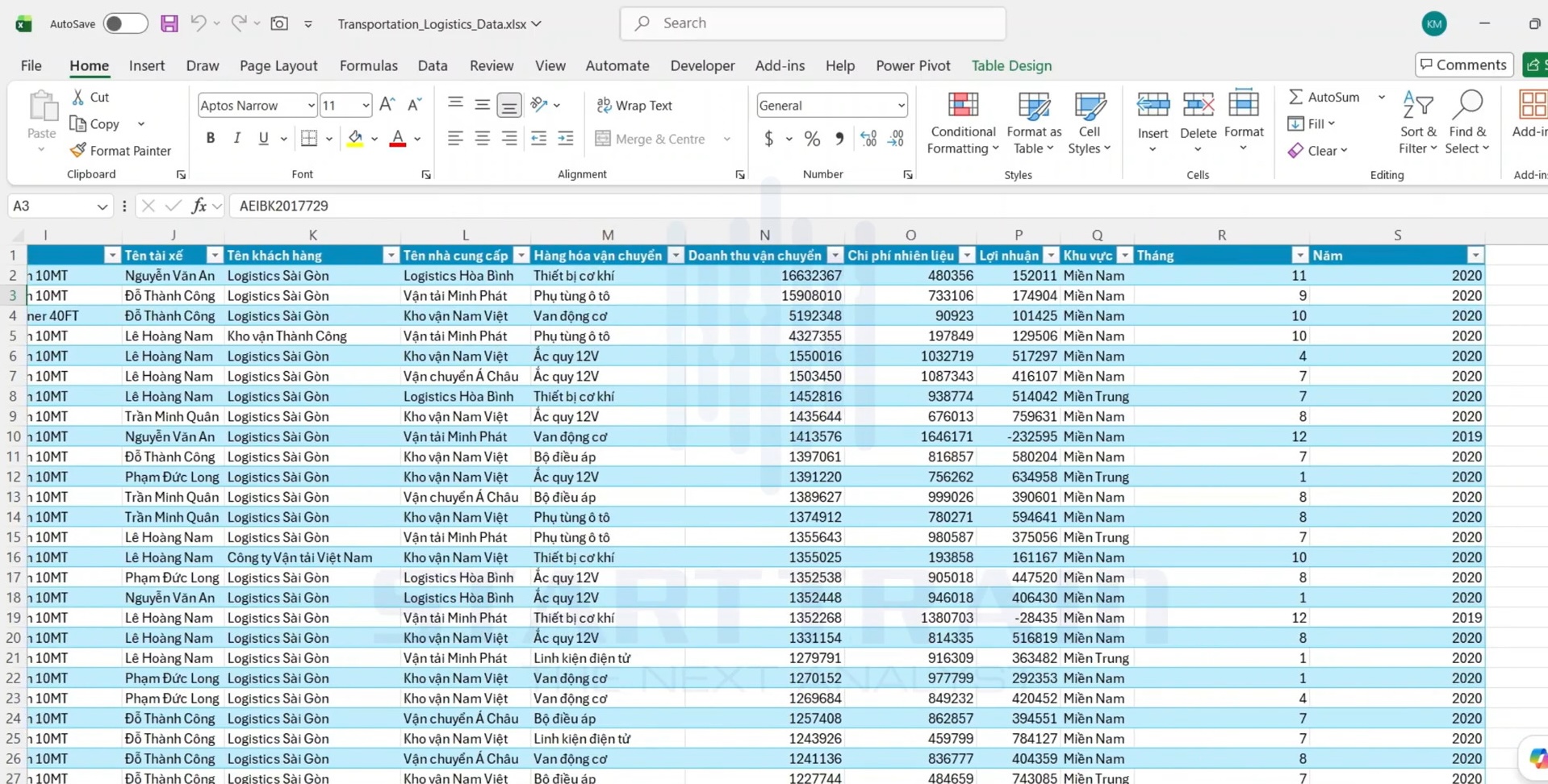Click the formula bar showing AEIBK2017729
This screenshot has height=784, width=1548.
click(888, 206)
